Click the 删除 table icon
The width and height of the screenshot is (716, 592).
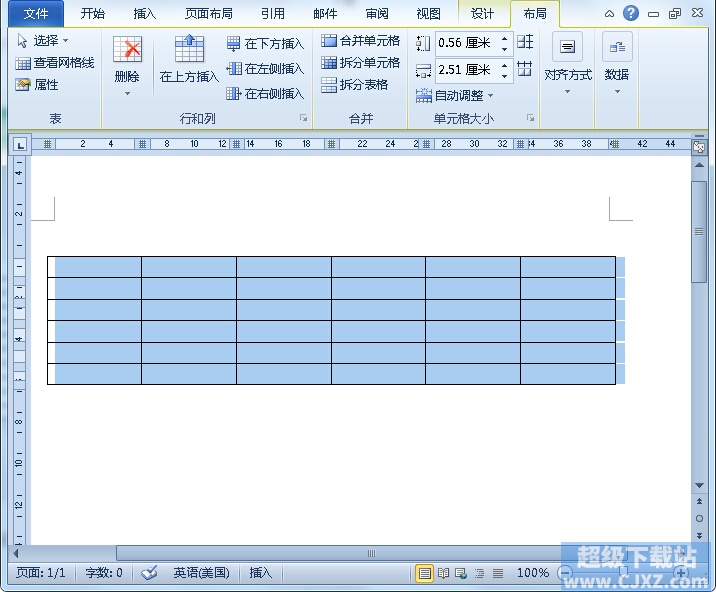(127, 48)
